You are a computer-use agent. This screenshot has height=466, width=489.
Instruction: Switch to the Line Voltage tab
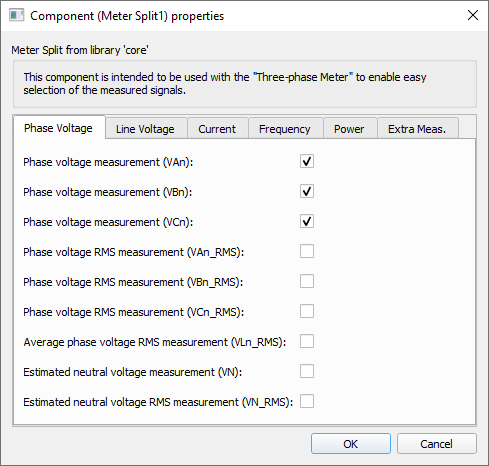tap(145, 129)
